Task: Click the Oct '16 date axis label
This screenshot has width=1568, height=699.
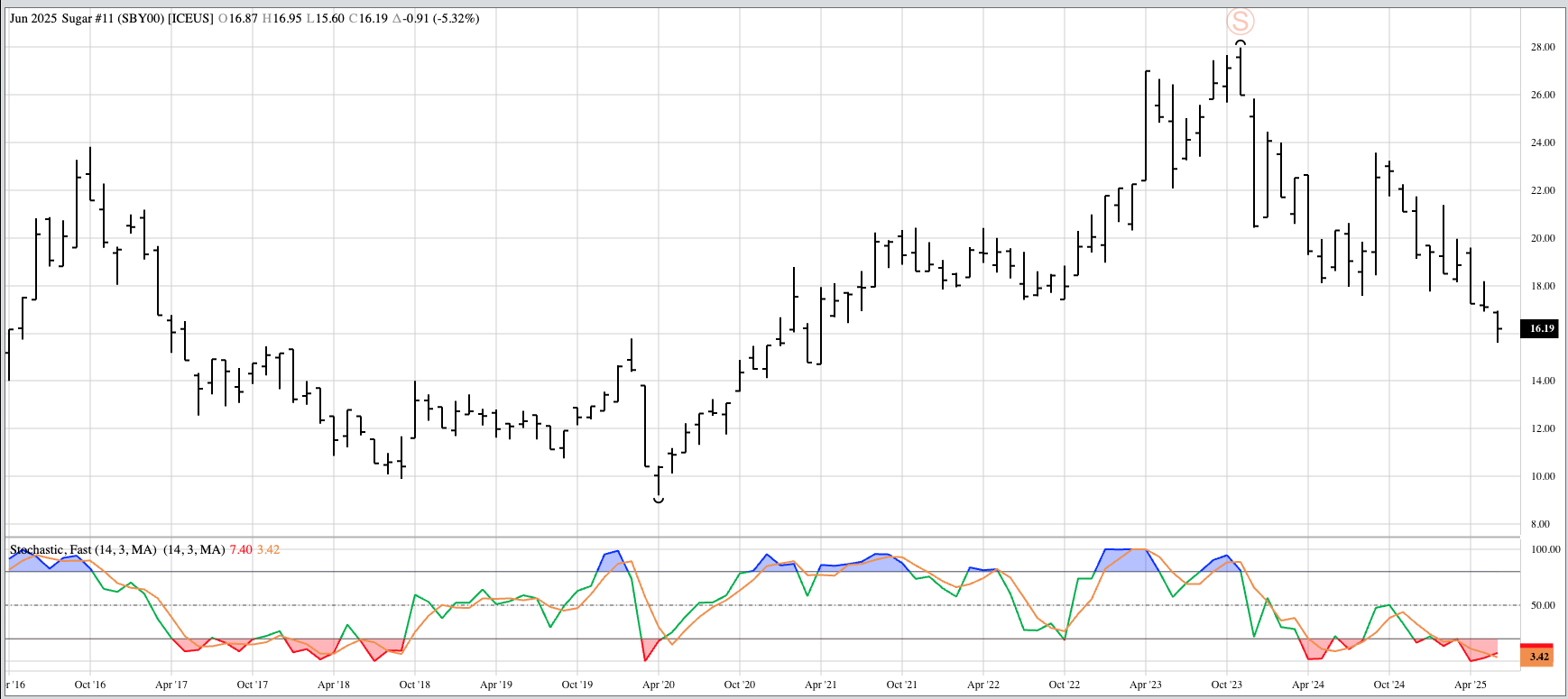Action: (x=89, y=685)
